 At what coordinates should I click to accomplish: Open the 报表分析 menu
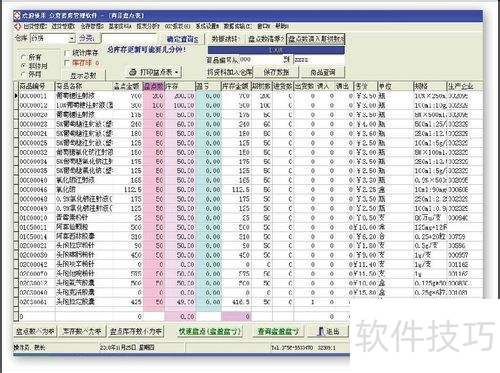[x=148, y=26]
